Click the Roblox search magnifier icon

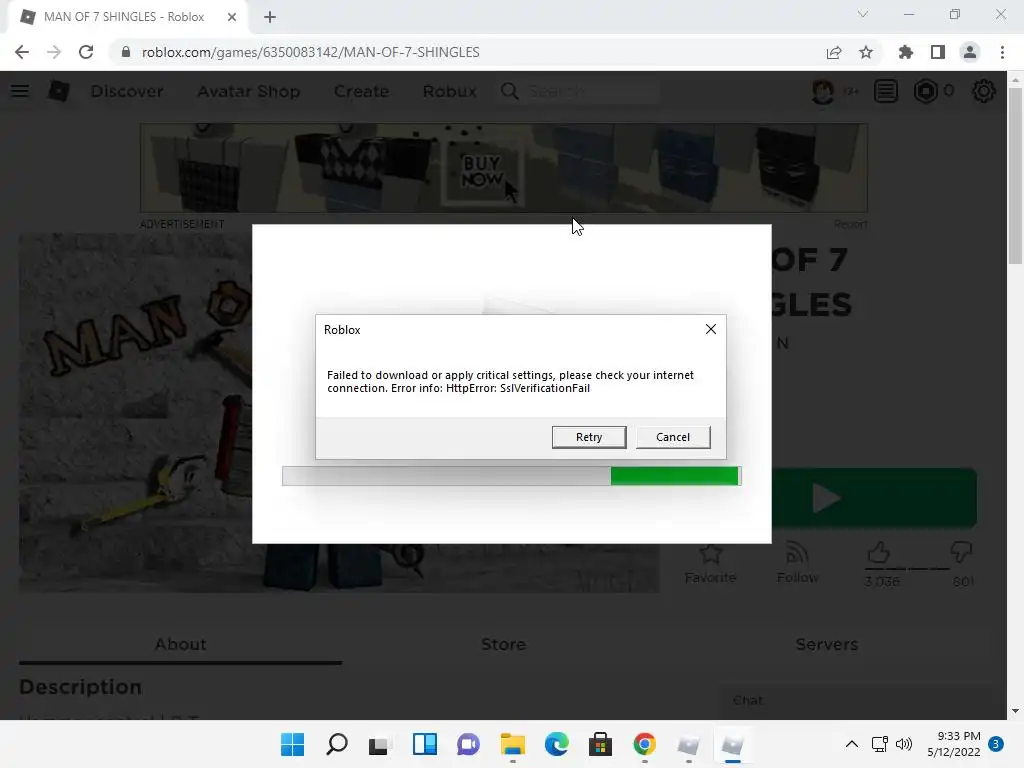click(510, 91)
